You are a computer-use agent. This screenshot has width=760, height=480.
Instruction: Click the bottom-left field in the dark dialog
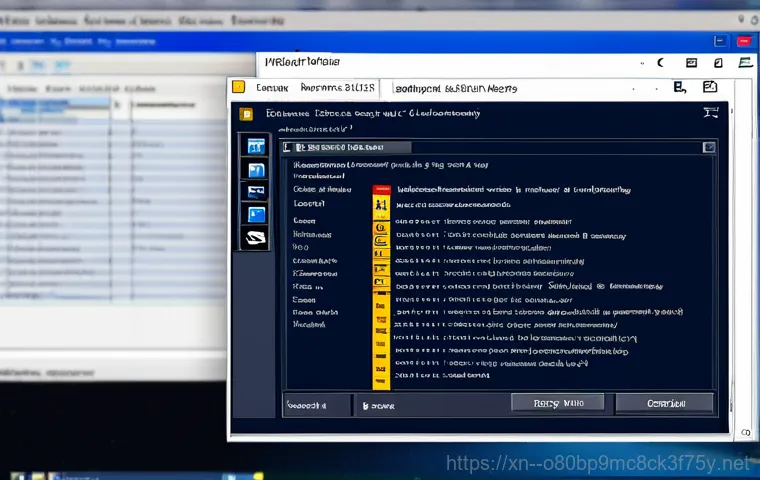[x=317, y=405]
